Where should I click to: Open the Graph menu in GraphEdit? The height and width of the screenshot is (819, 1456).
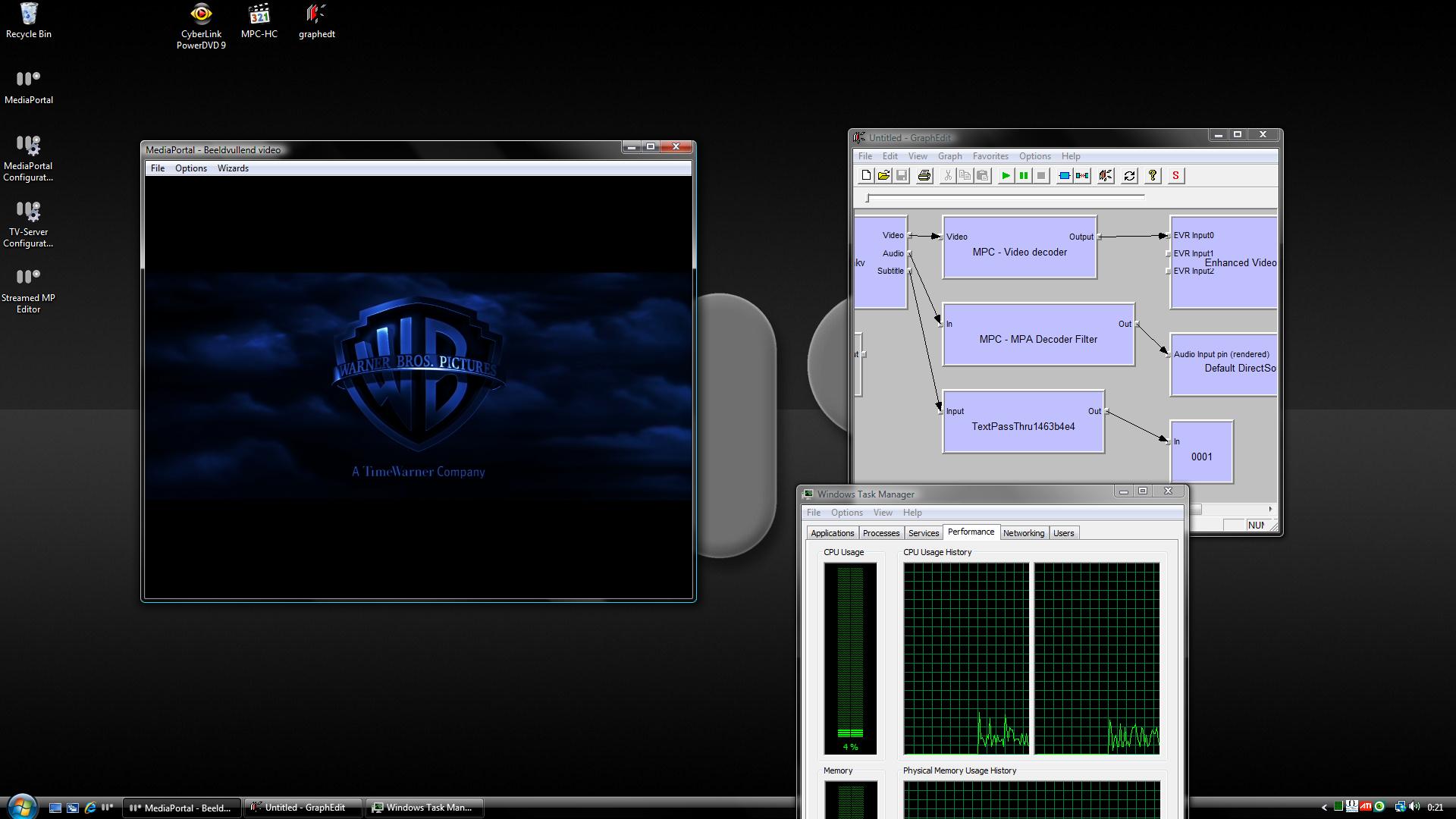click(949, 156)
